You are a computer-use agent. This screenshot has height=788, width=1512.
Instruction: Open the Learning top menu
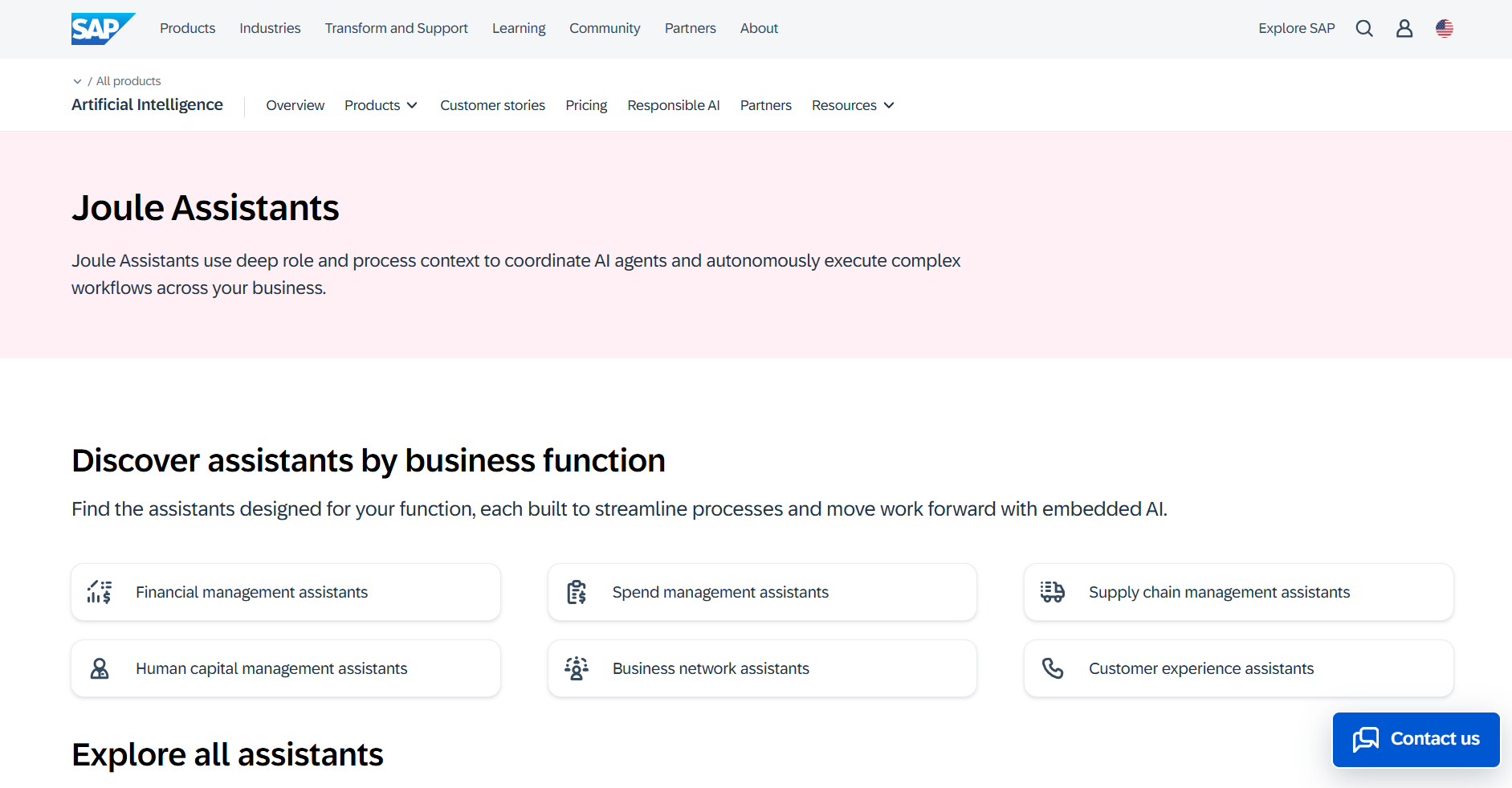(519, 28)
